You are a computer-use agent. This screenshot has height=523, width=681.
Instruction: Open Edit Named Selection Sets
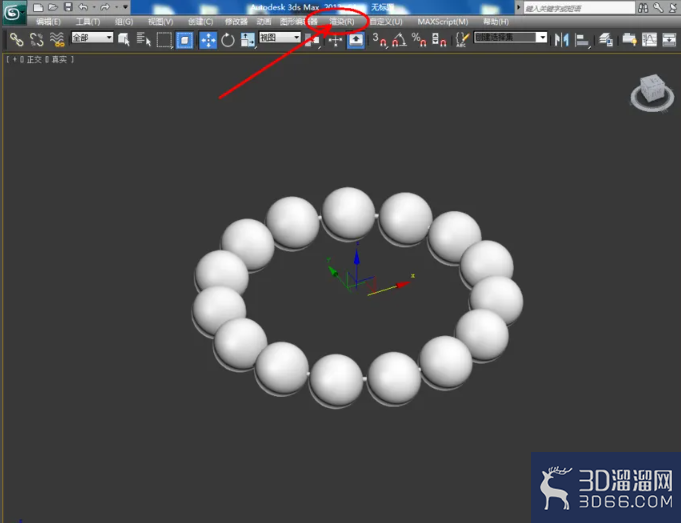coord(463,40)
